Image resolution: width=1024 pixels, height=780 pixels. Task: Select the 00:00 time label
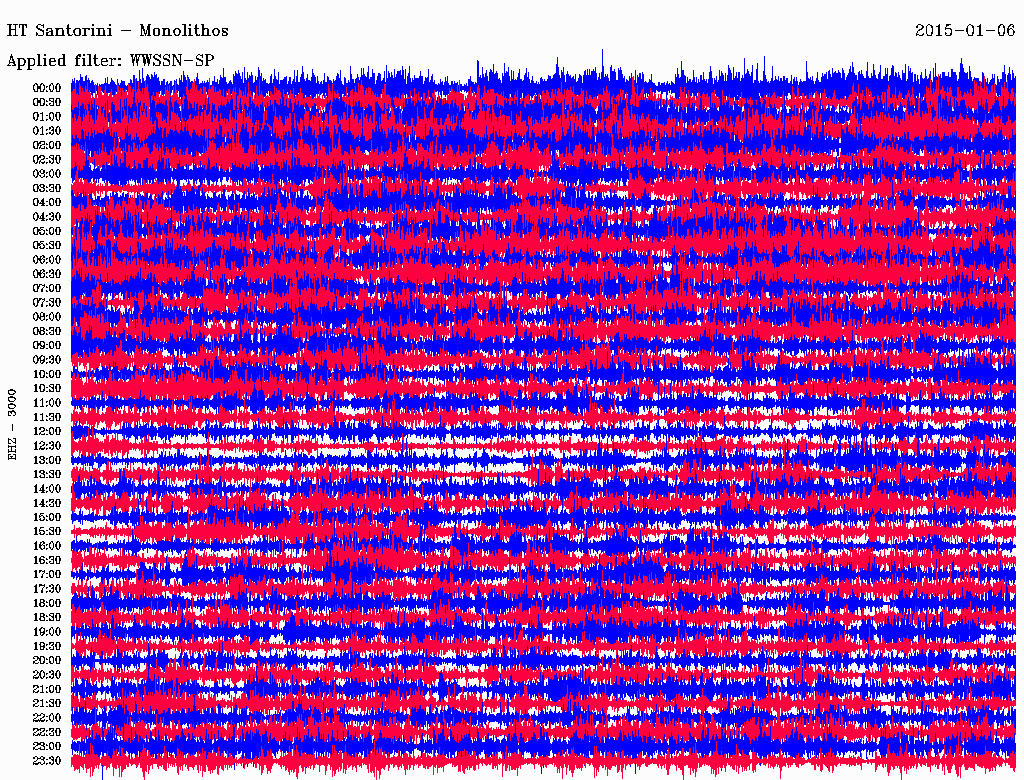pyautogui.click(x=47, y=88)
